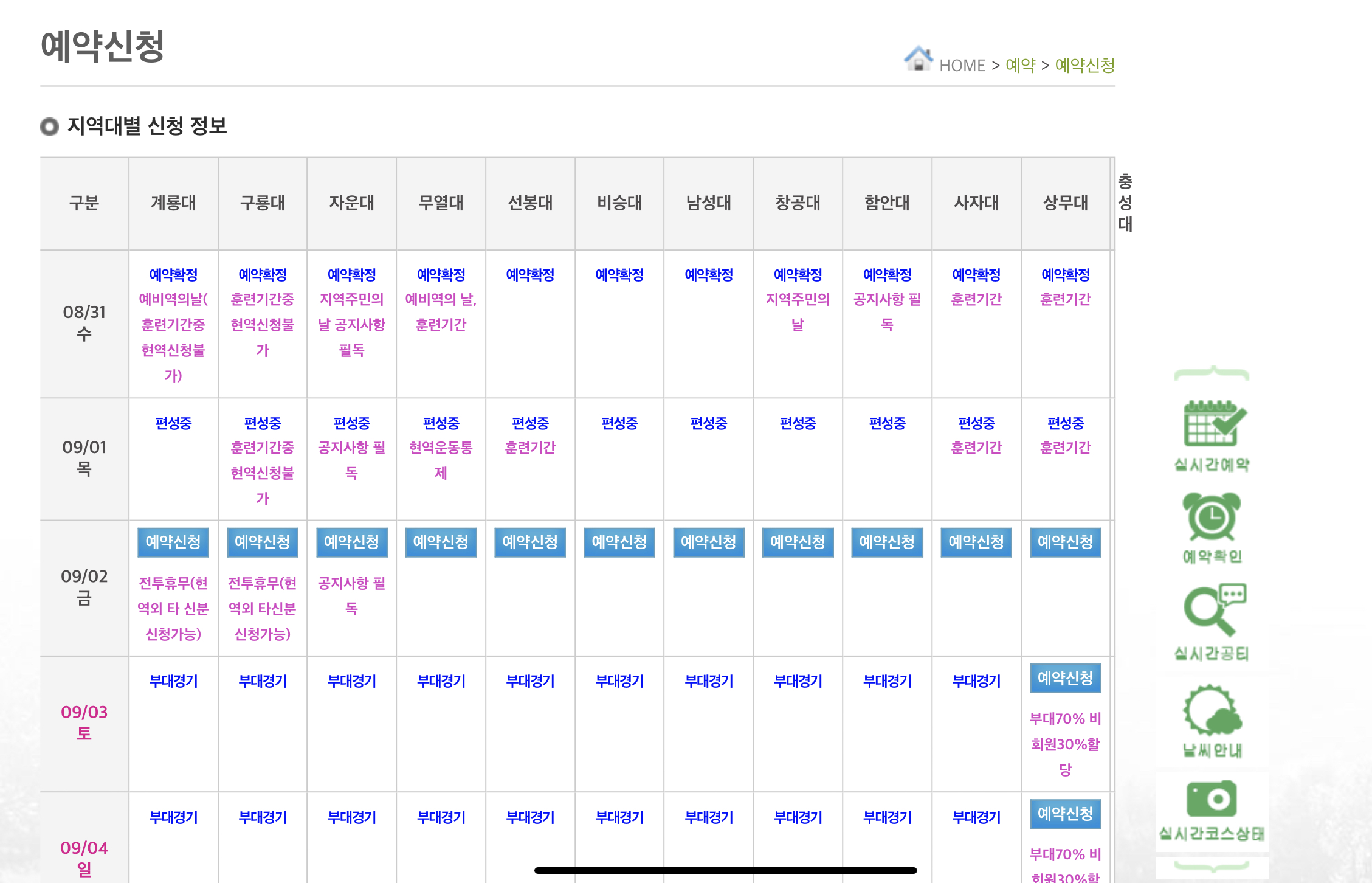Click 예약확정 status for 선봉대 on 08/31
Viewport: 1372px width, 883px height.
point(530,275)
